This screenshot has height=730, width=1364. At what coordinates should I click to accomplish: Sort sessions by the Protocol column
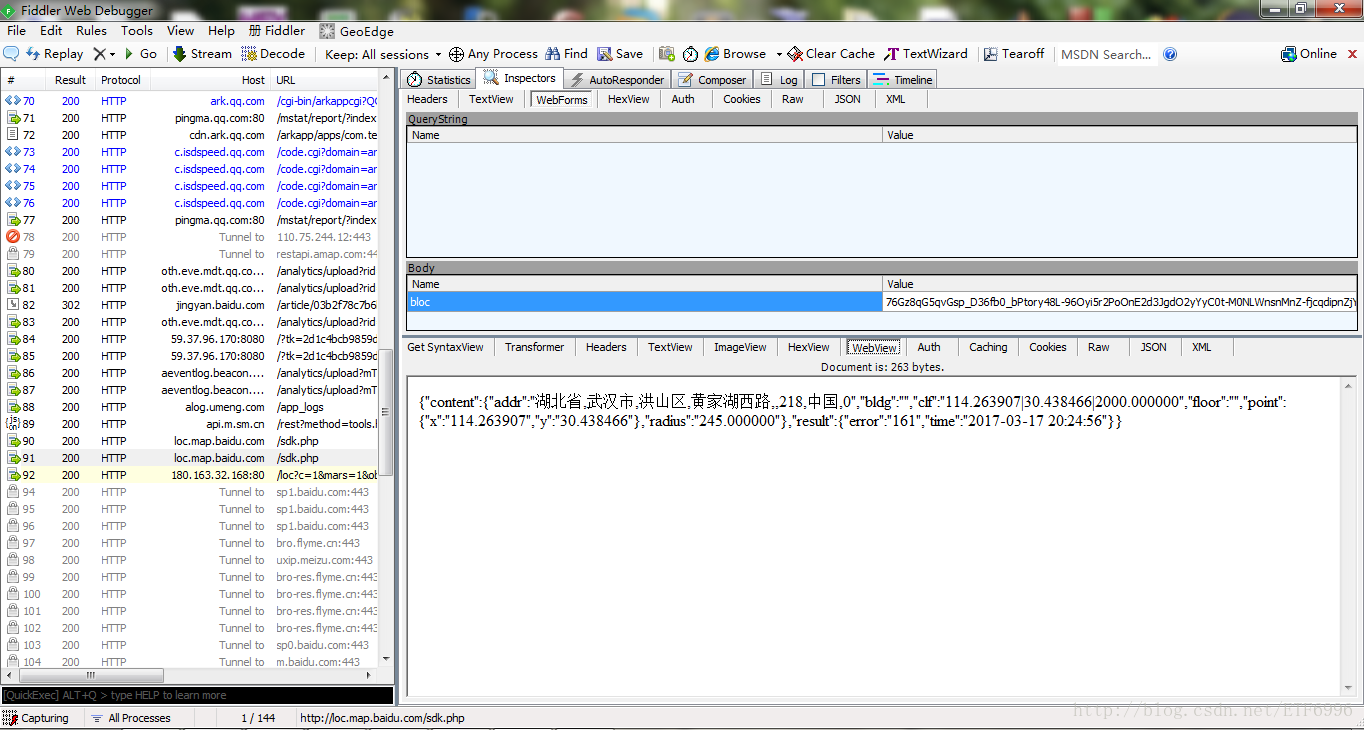click(121, 80)
